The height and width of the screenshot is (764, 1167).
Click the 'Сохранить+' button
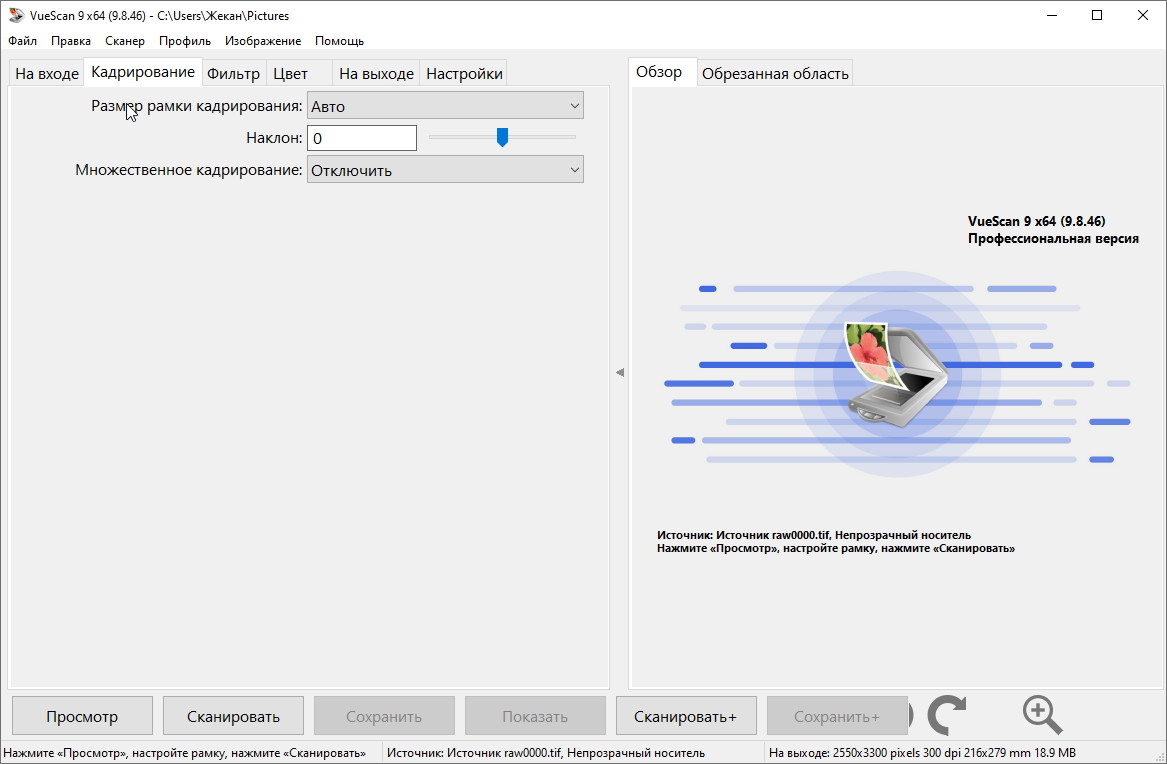point(837,716)
